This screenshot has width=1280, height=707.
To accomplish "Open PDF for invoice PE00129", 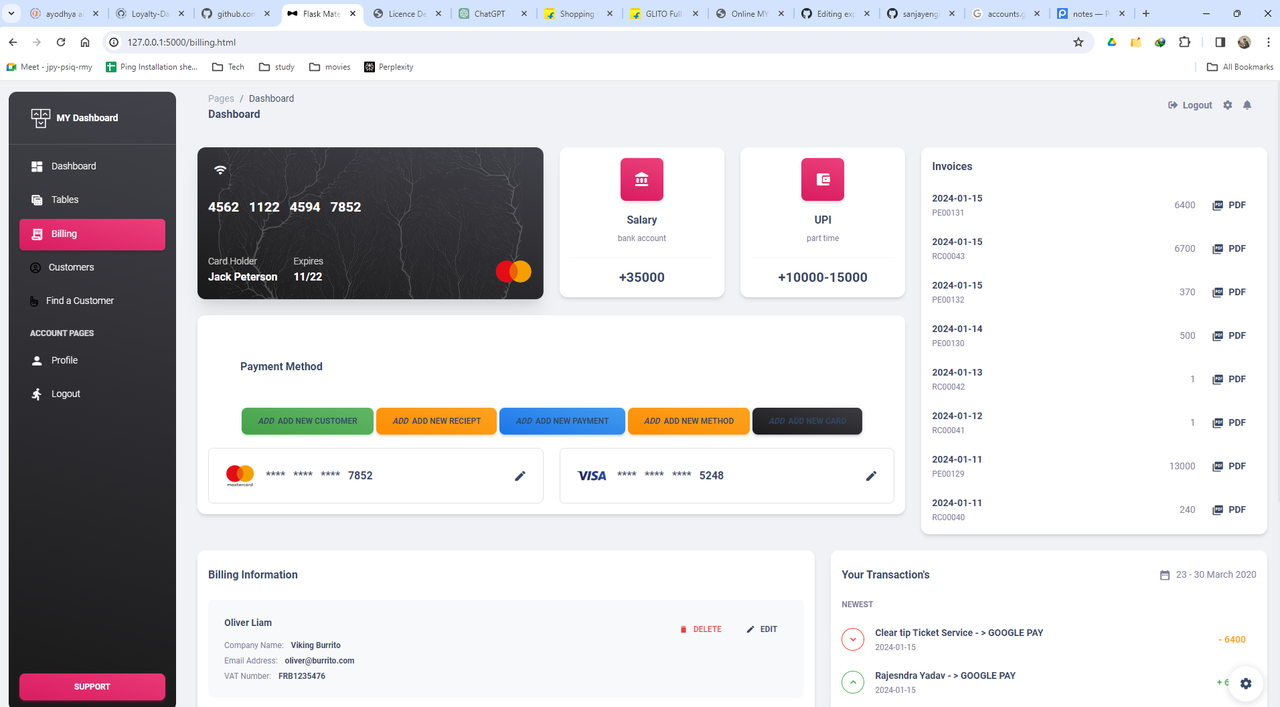I will (x=1229, y=466).
